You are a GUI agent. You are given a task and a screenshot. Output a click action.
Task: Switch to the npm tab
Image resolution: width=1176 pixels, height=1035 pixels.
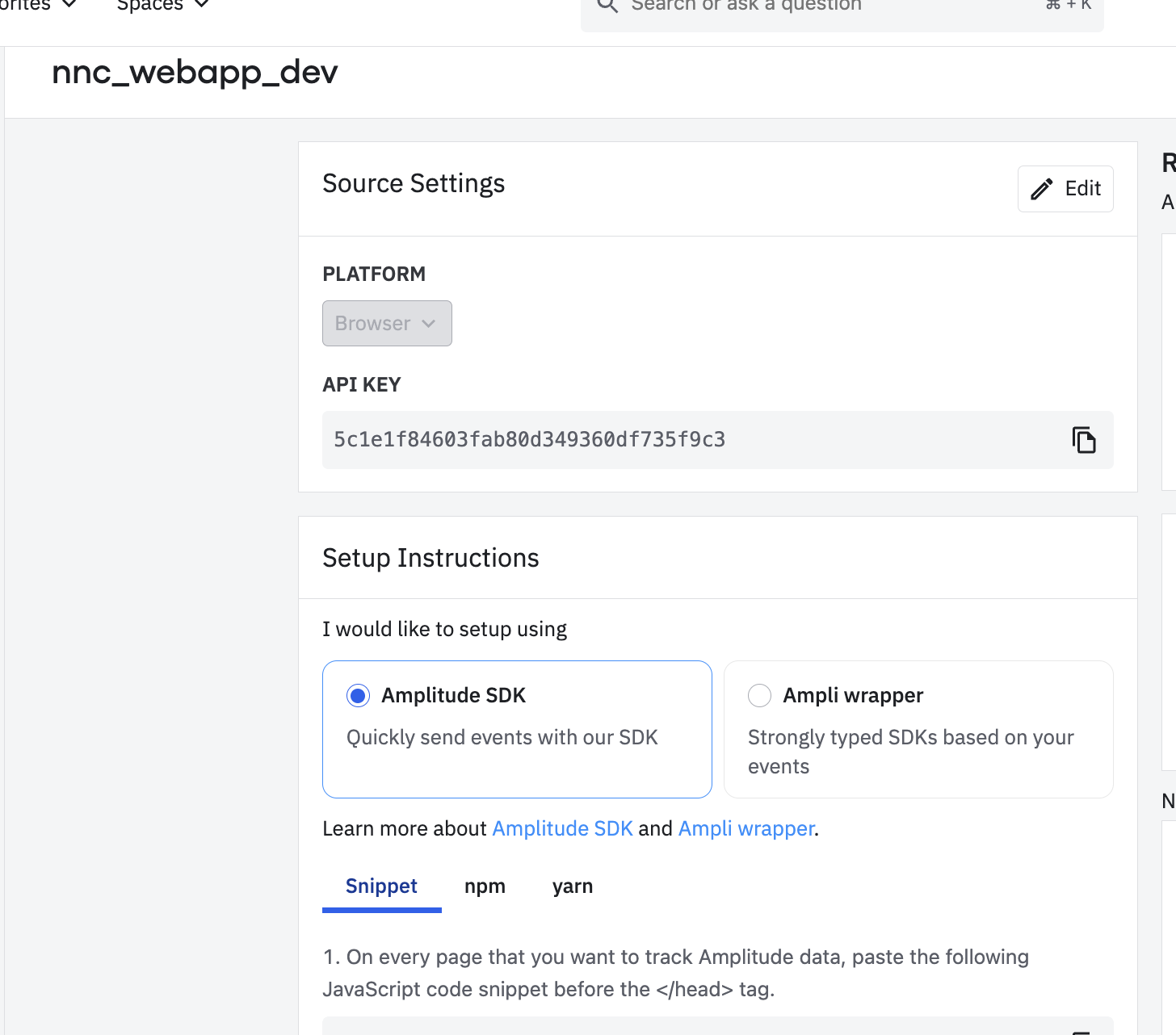click(x=485, y=886)
